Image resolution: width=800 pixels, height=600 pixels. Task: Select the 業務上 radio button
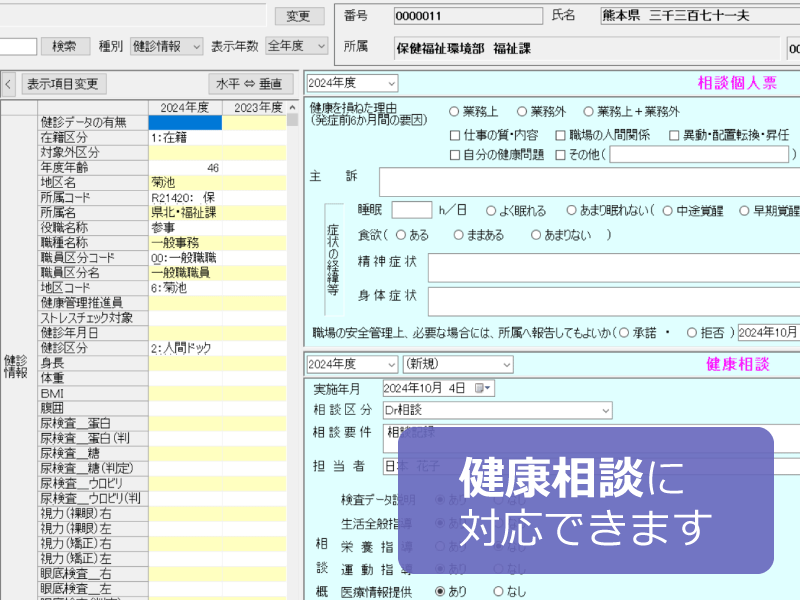(455, 112)
